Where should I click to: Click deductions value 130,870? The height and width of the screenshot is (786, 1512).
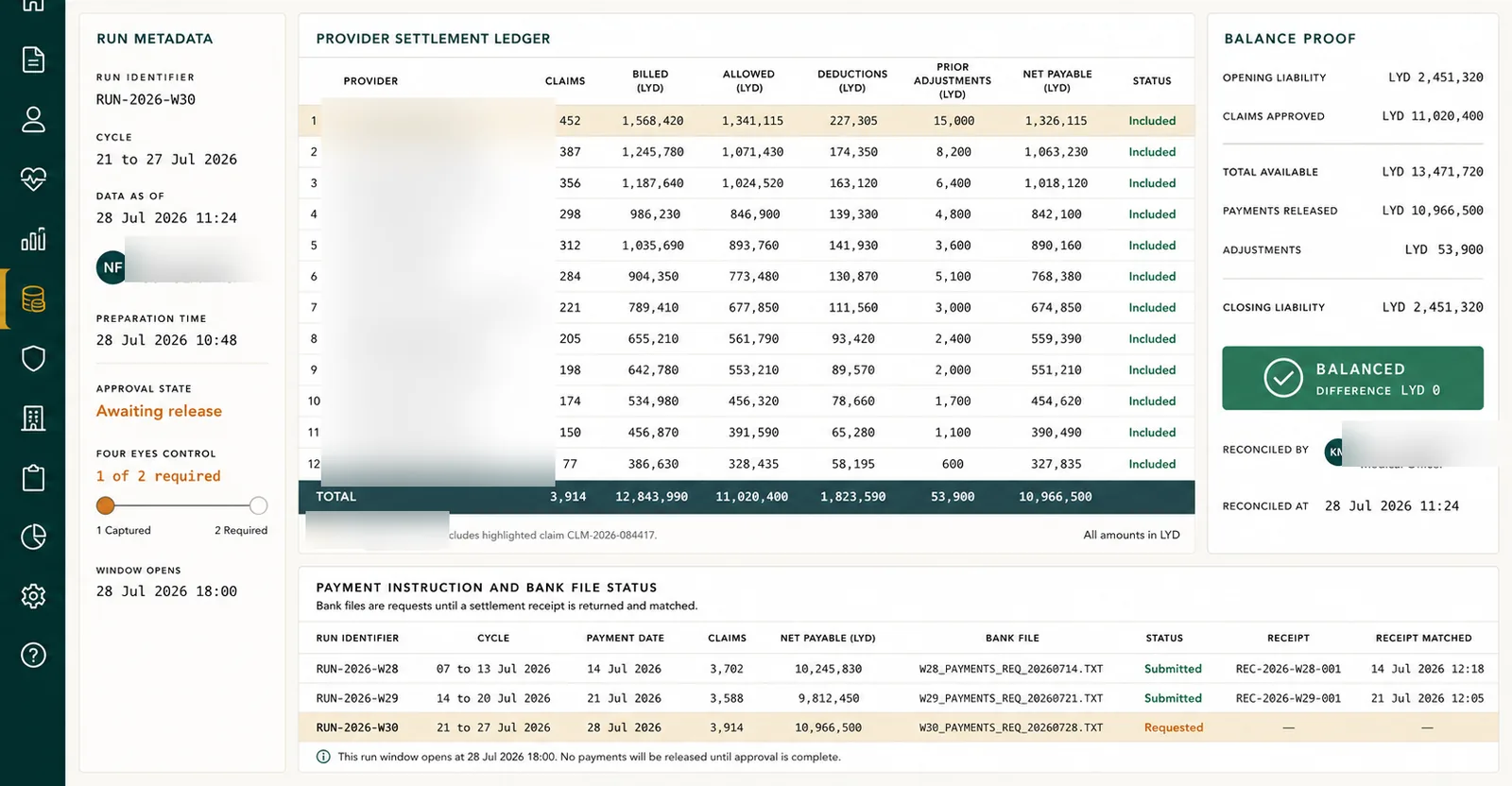pyautogui.click(x=853, y=277)
